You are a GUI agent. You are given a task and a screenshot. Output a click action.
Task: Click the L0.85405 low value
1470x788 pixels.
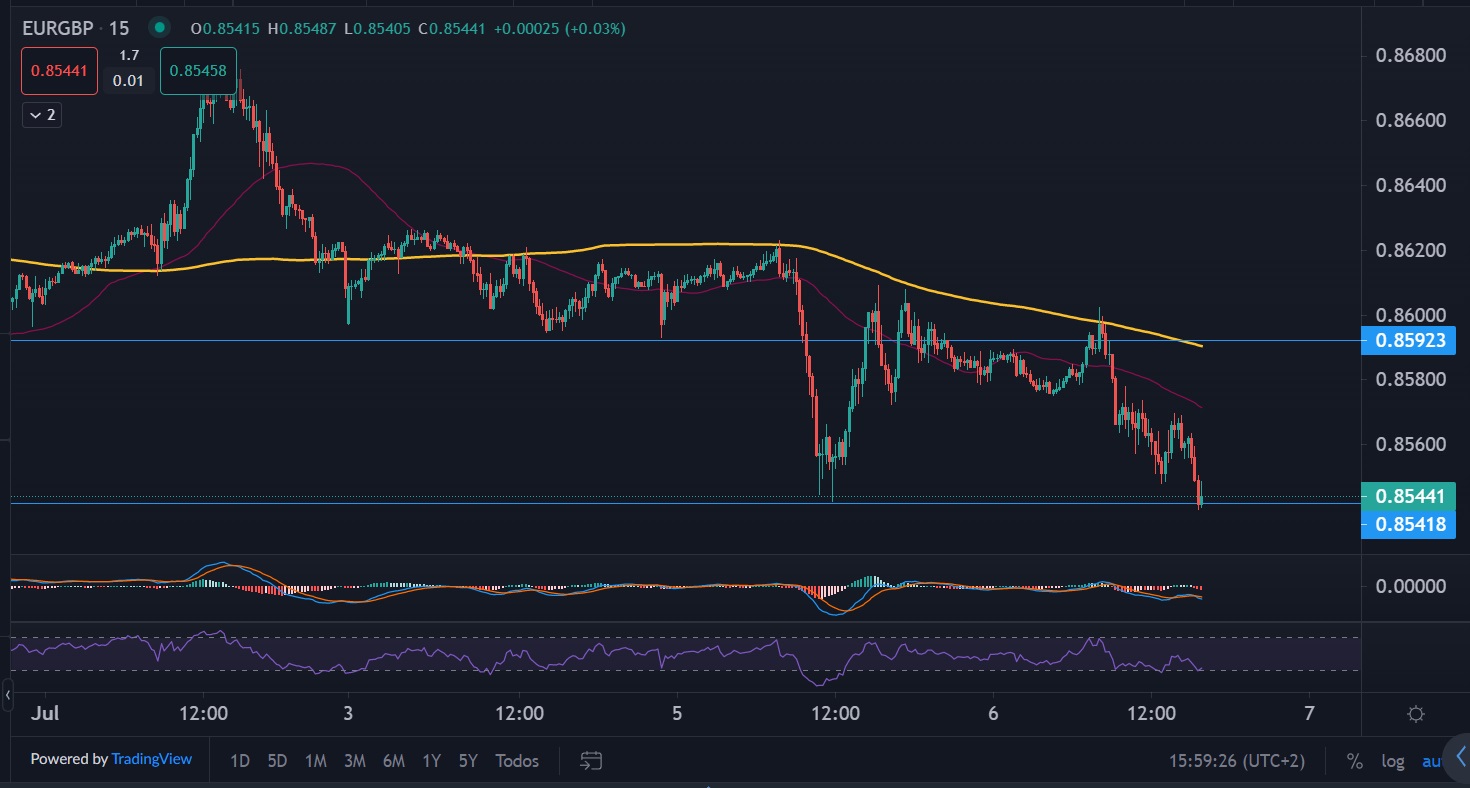coord(378,29)
